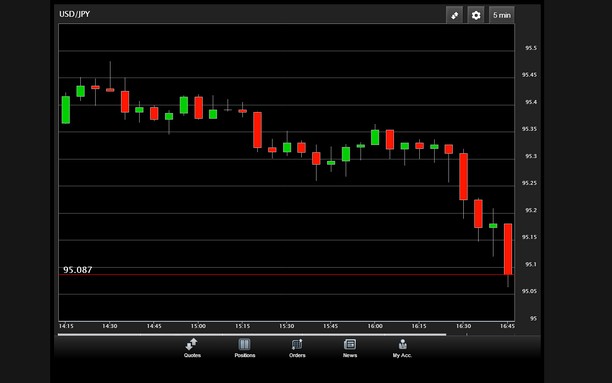
Task: Select the USD/JPY chart title
Action: point(75,14)
